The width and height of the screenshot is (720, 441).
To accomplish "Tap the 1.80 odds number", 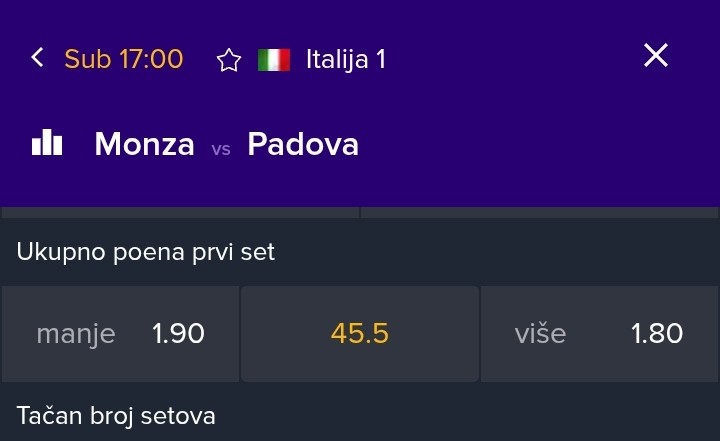I will [x=657, y=334].
